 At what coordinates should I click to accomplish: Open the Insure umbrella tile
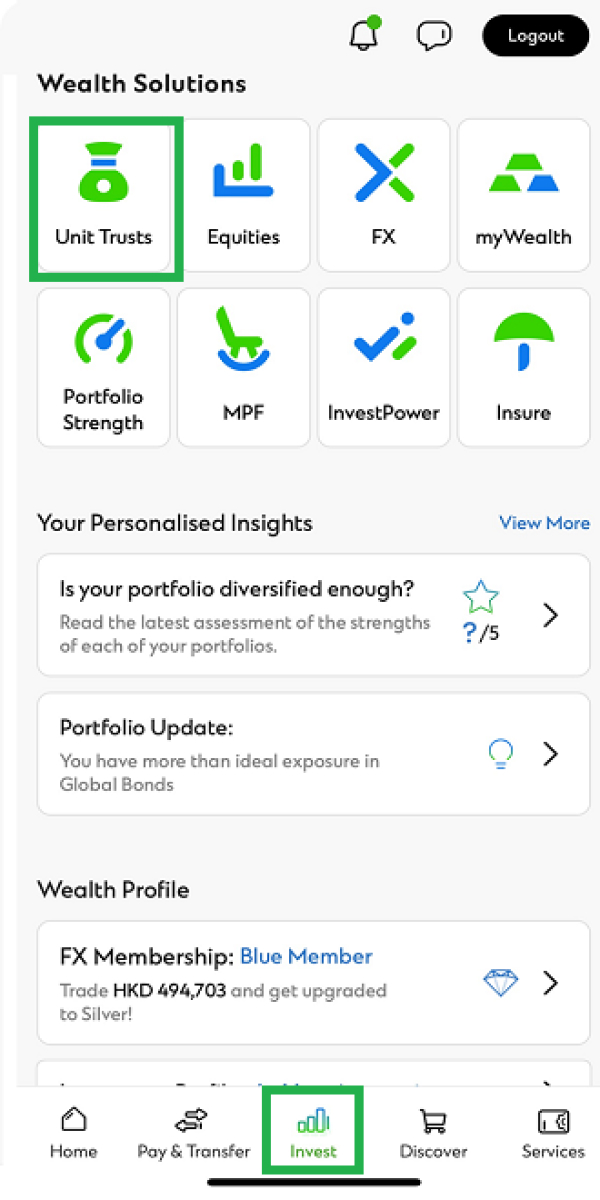coord(523,369)
